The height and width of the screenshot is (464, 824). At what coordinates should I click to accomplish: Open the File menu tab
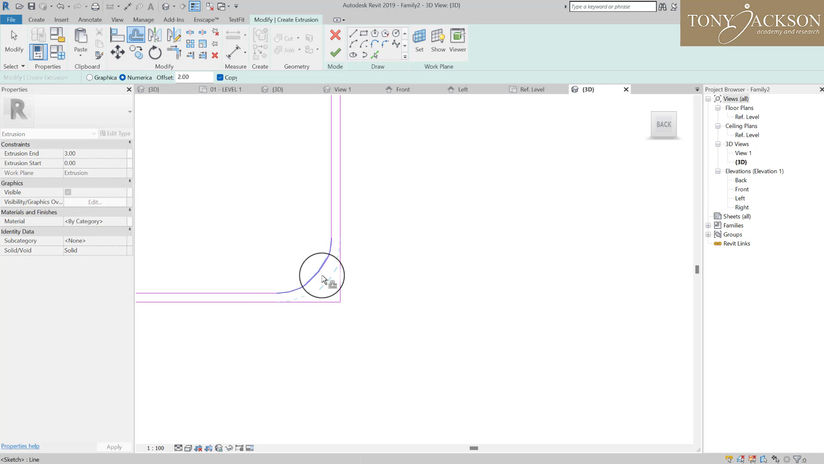click(x=11, y=19)
